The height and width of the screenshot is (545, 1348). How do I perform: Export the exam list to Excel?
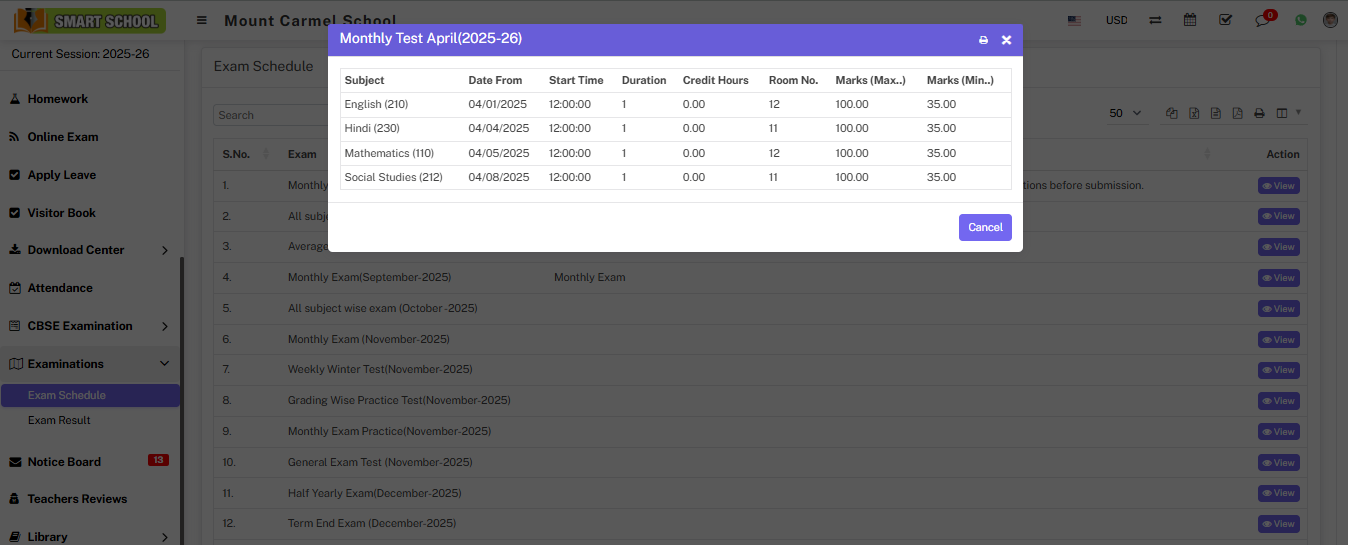[1194, 114]
